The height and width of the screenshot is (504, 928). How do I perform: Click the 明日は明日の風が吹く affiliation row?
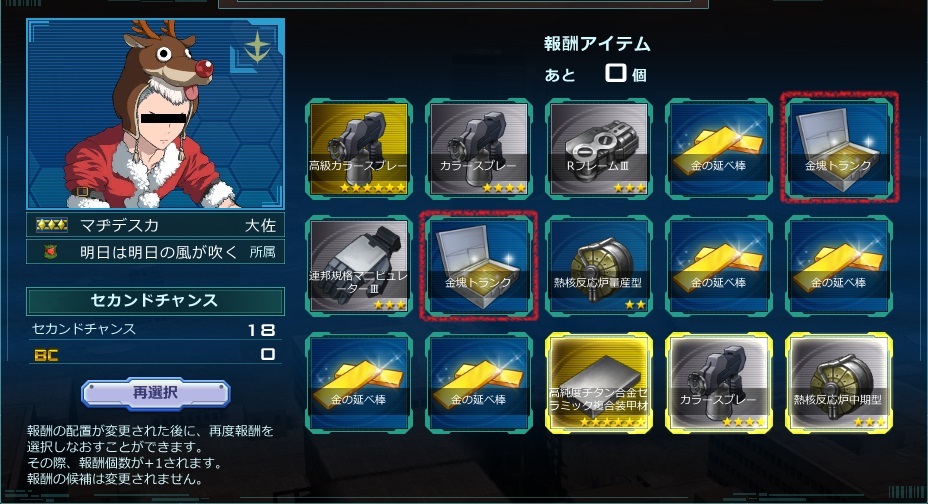pyautogui.click(x=155, y=252)
